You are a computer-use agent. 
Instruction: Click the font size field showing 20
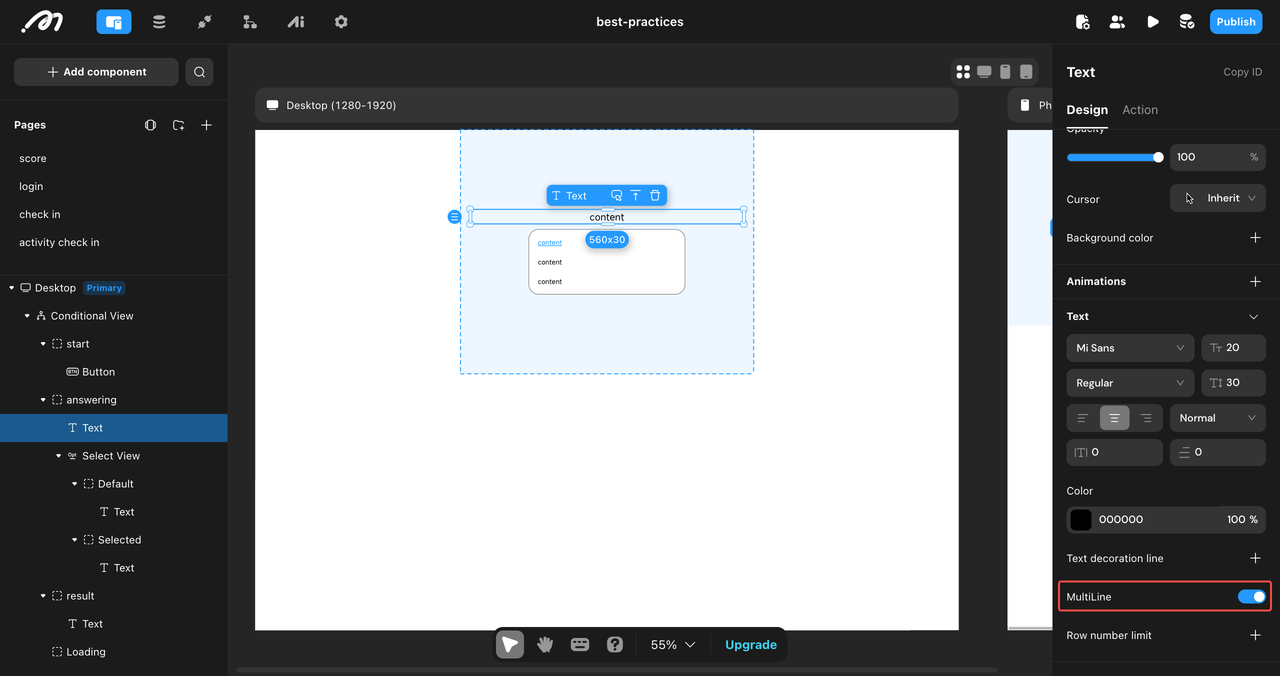[1233, 348]
